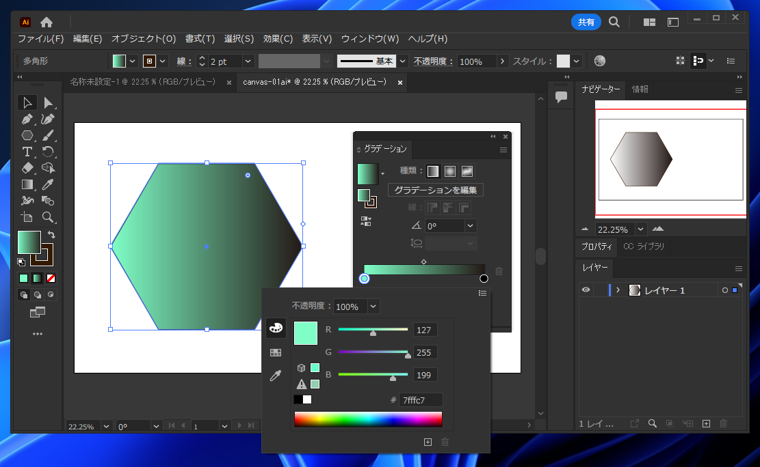760x467 pixels.
Task: Expand the レイヤー 1 layer contents
Action: [618, 290]
